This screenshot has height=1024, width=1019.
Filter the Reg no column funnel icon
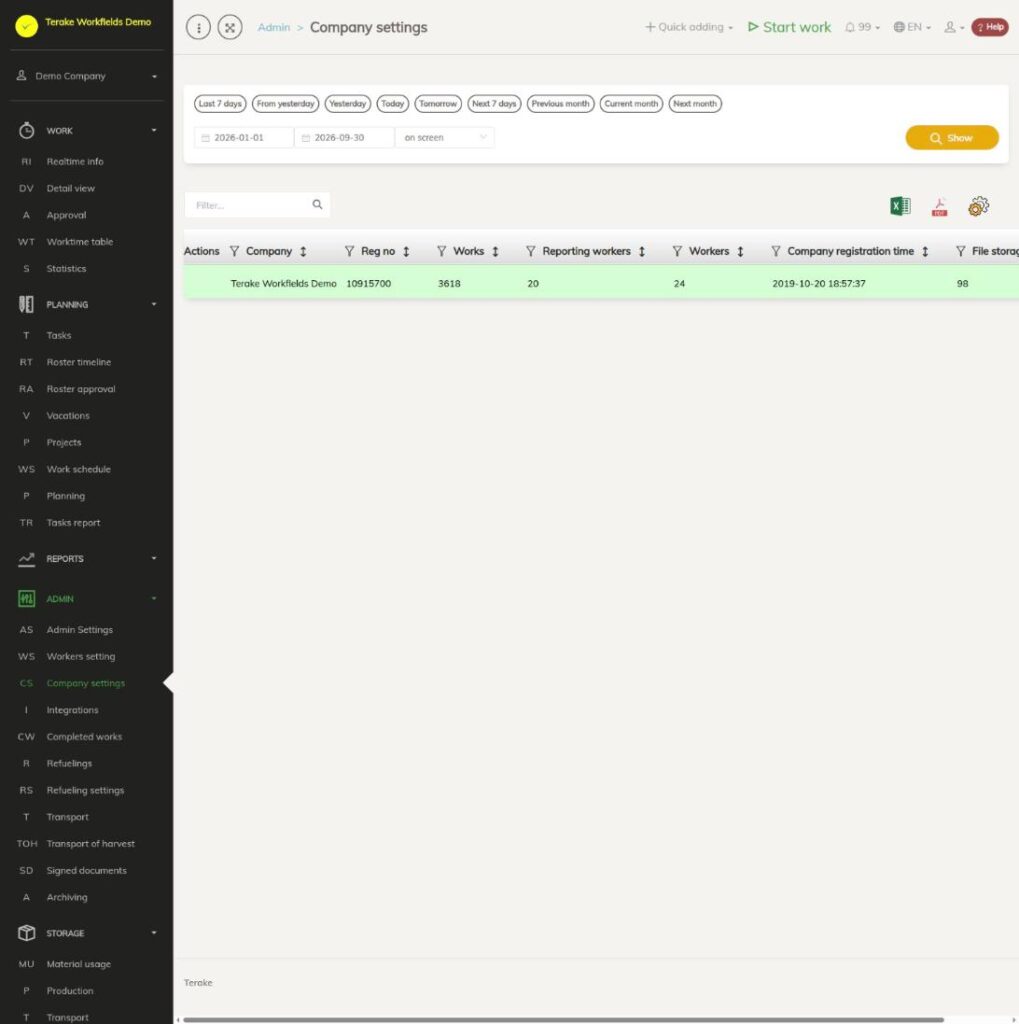coord(349,251)
